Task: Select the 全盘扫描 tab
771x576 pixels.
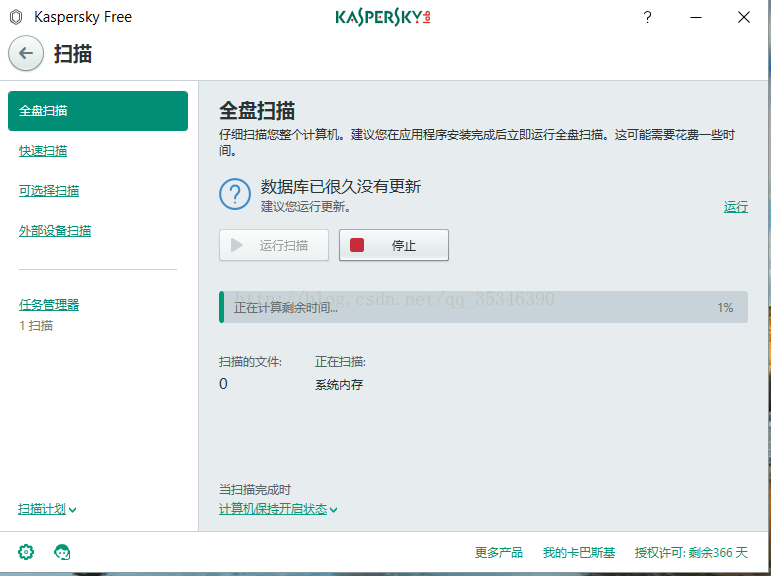Action: [98, 111]
